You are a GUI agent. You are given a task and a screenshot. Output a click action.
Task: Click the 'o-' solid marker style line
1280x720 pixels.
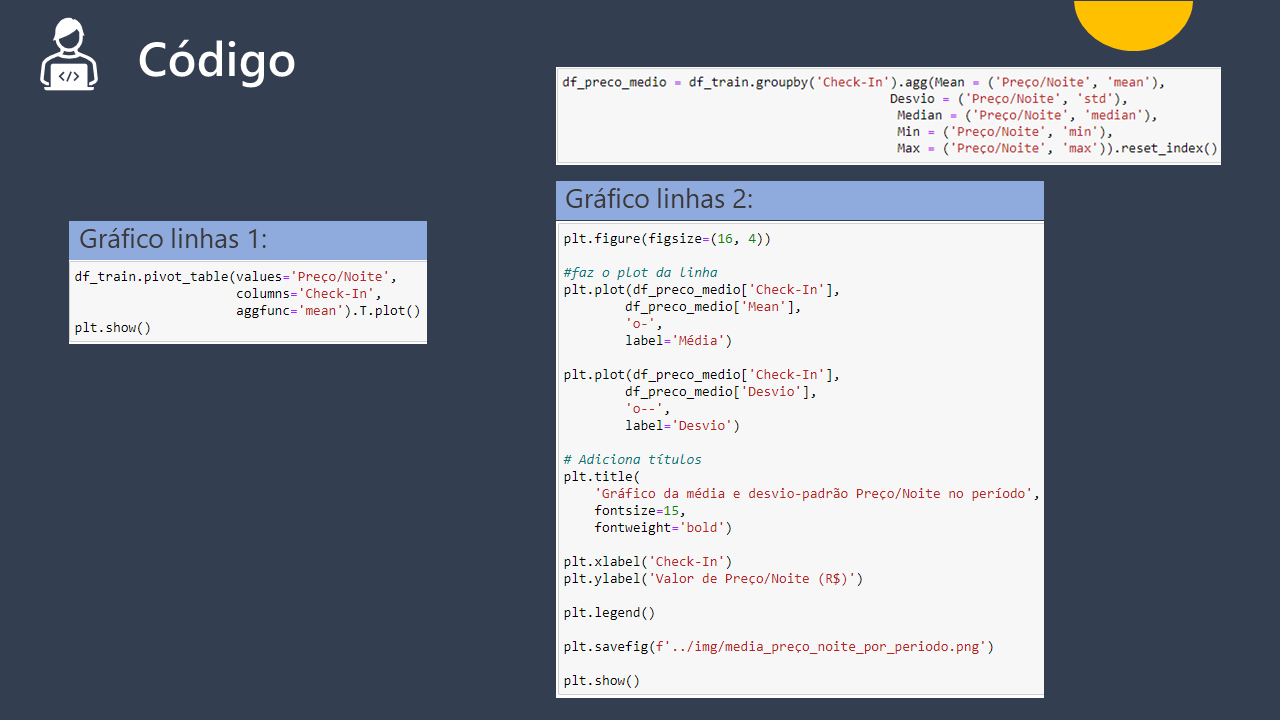tap(644, 324)
